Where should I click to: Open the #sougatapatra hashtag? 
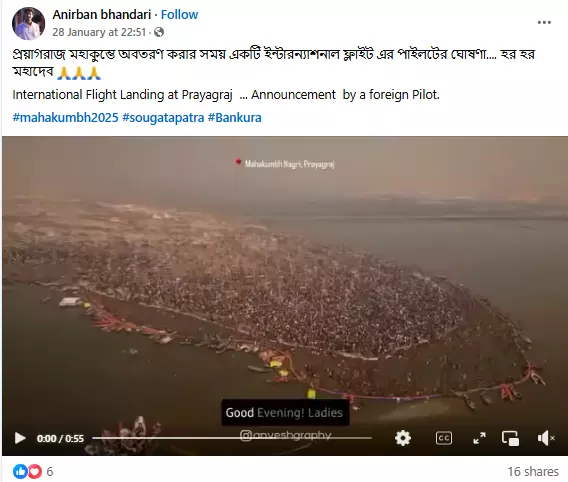tap(163, 117)
